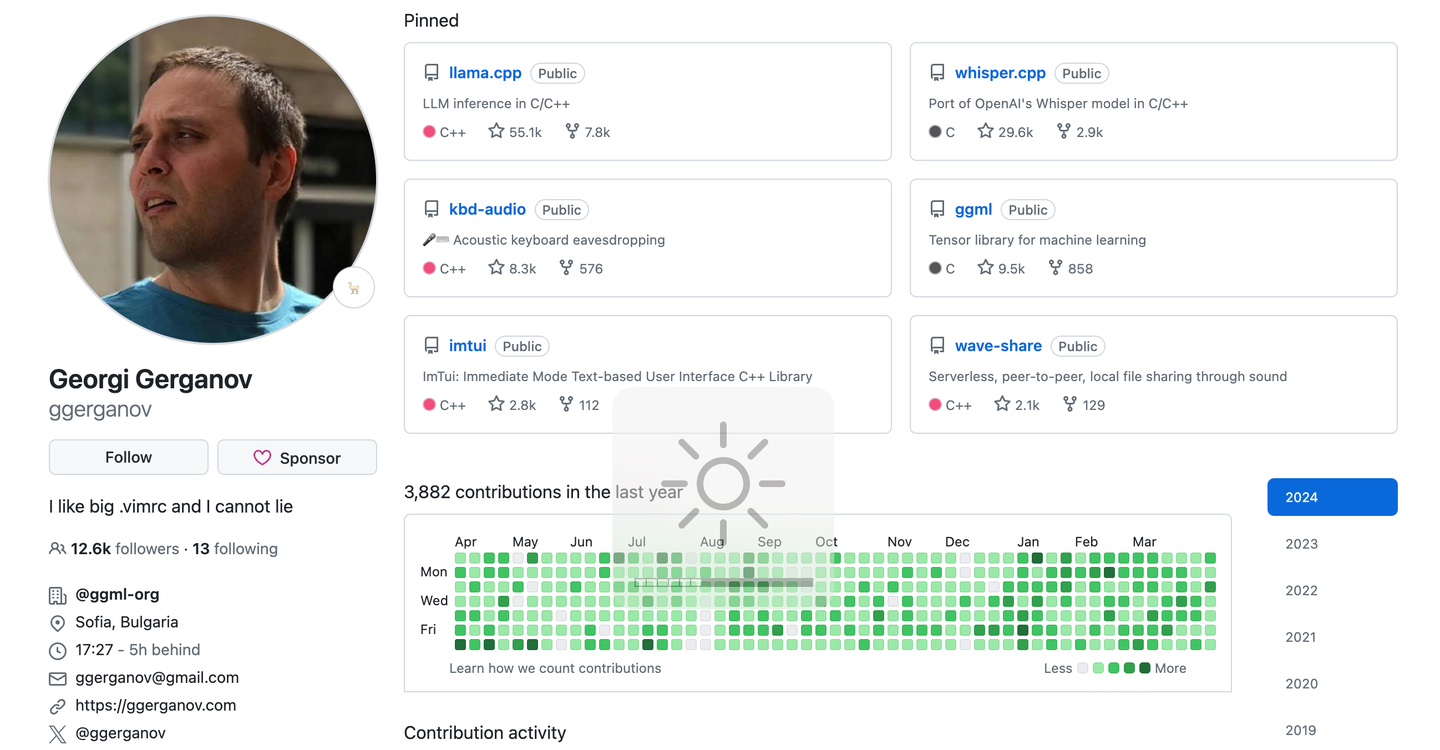
Task: Click the star icon on wave-share
Action: 1002,404
